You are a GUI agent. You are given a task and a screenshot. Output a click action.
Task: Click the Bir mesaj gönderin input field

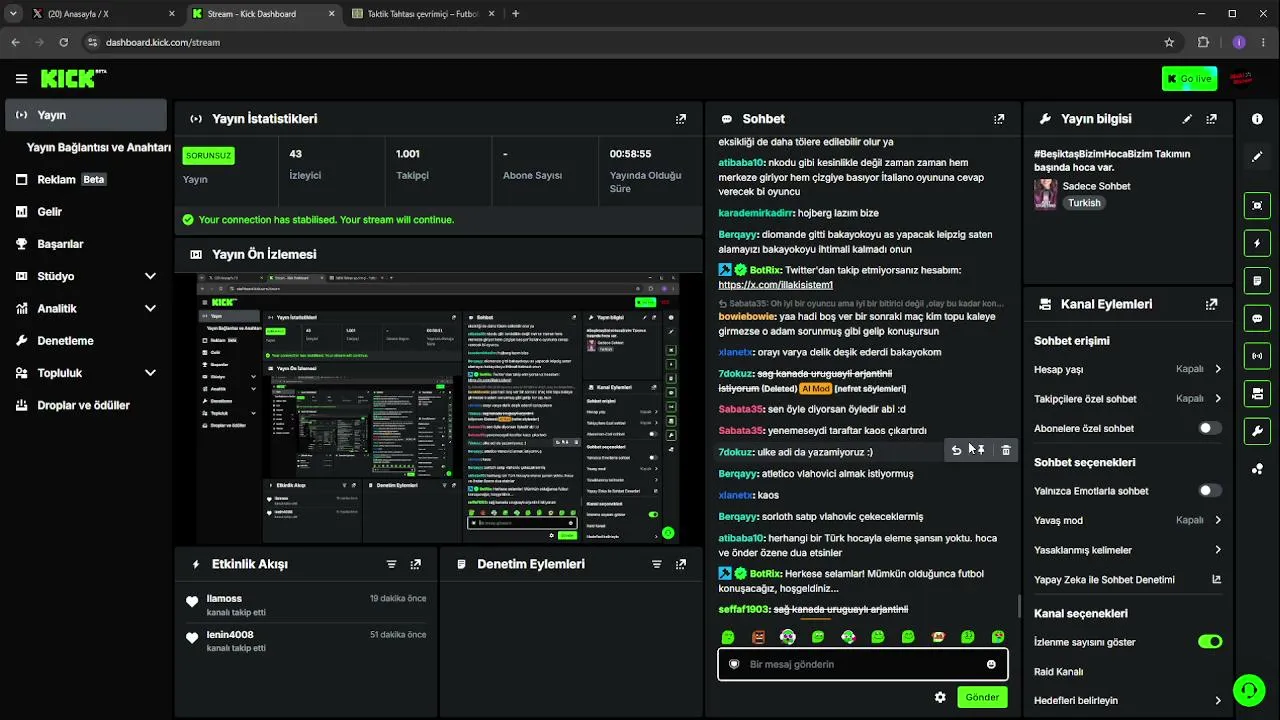[863, 664]
